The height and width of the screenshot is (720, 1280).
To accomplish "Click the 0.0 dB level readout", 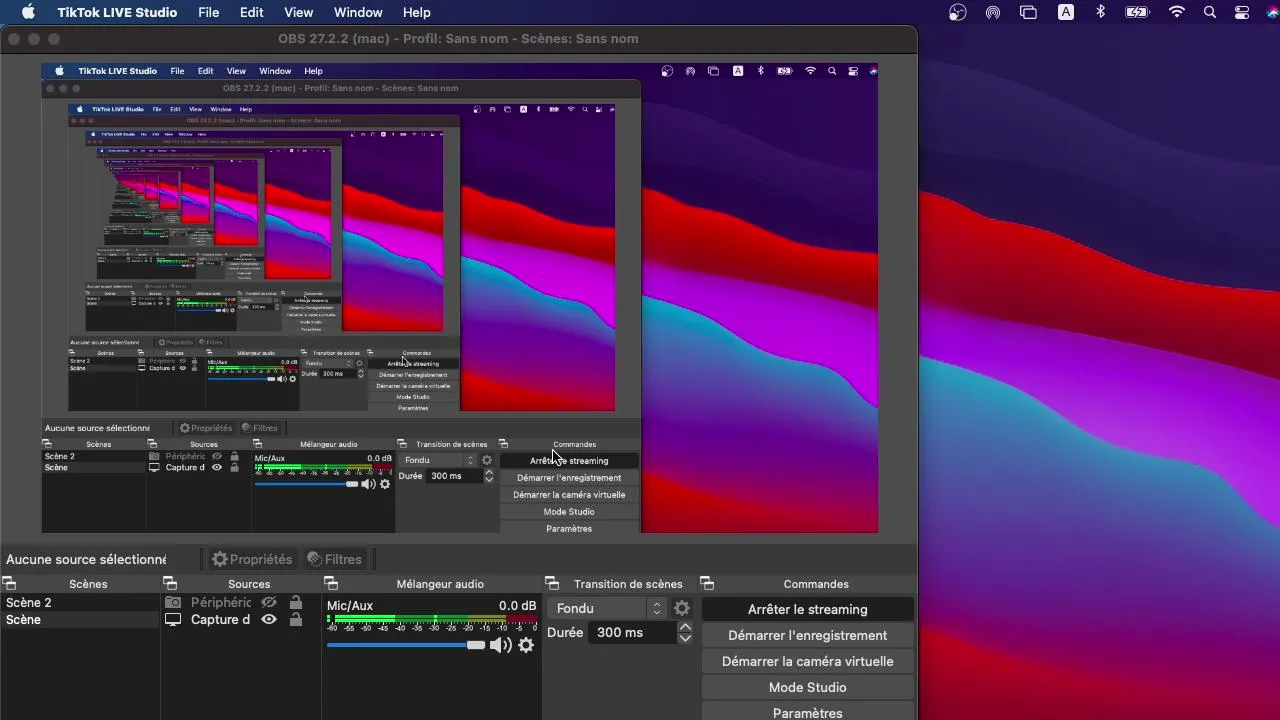I will 517,605.
